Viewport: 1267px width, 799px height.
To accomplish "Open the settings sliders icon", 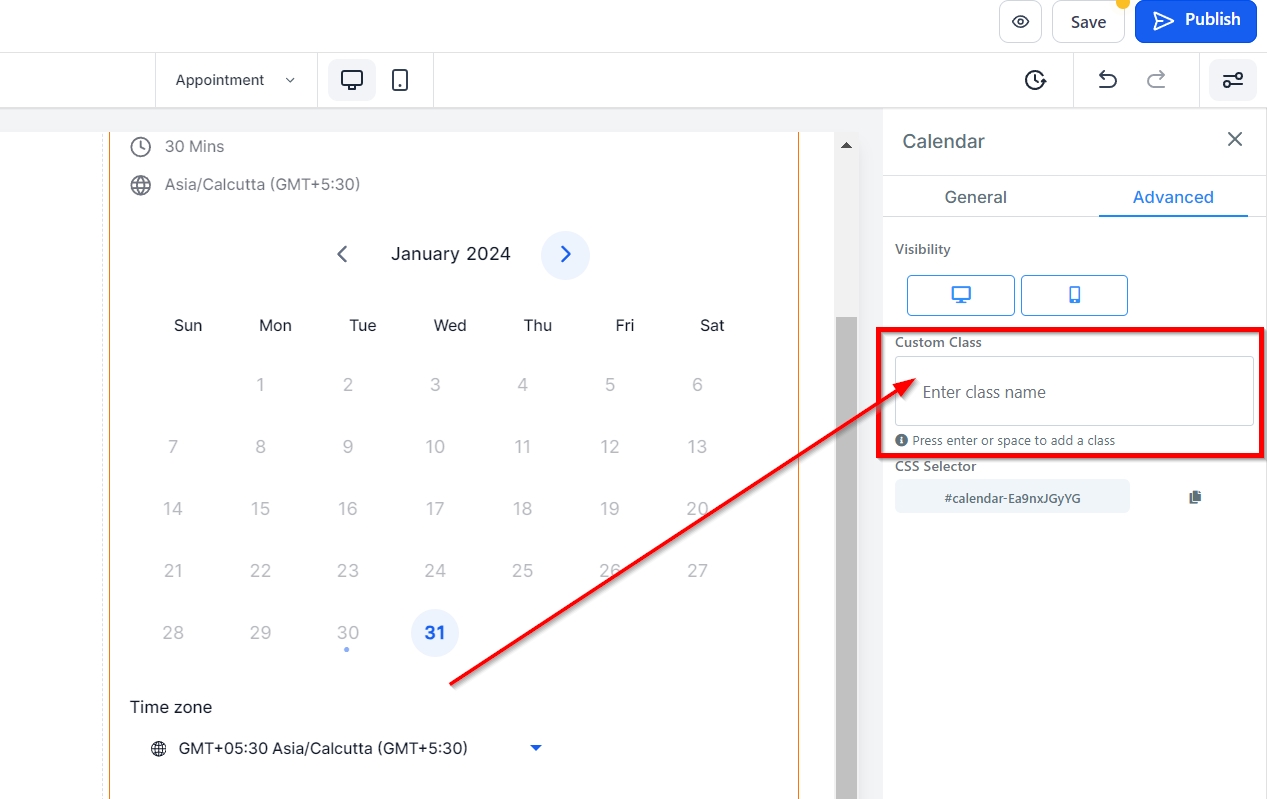I will [1233, 80].
